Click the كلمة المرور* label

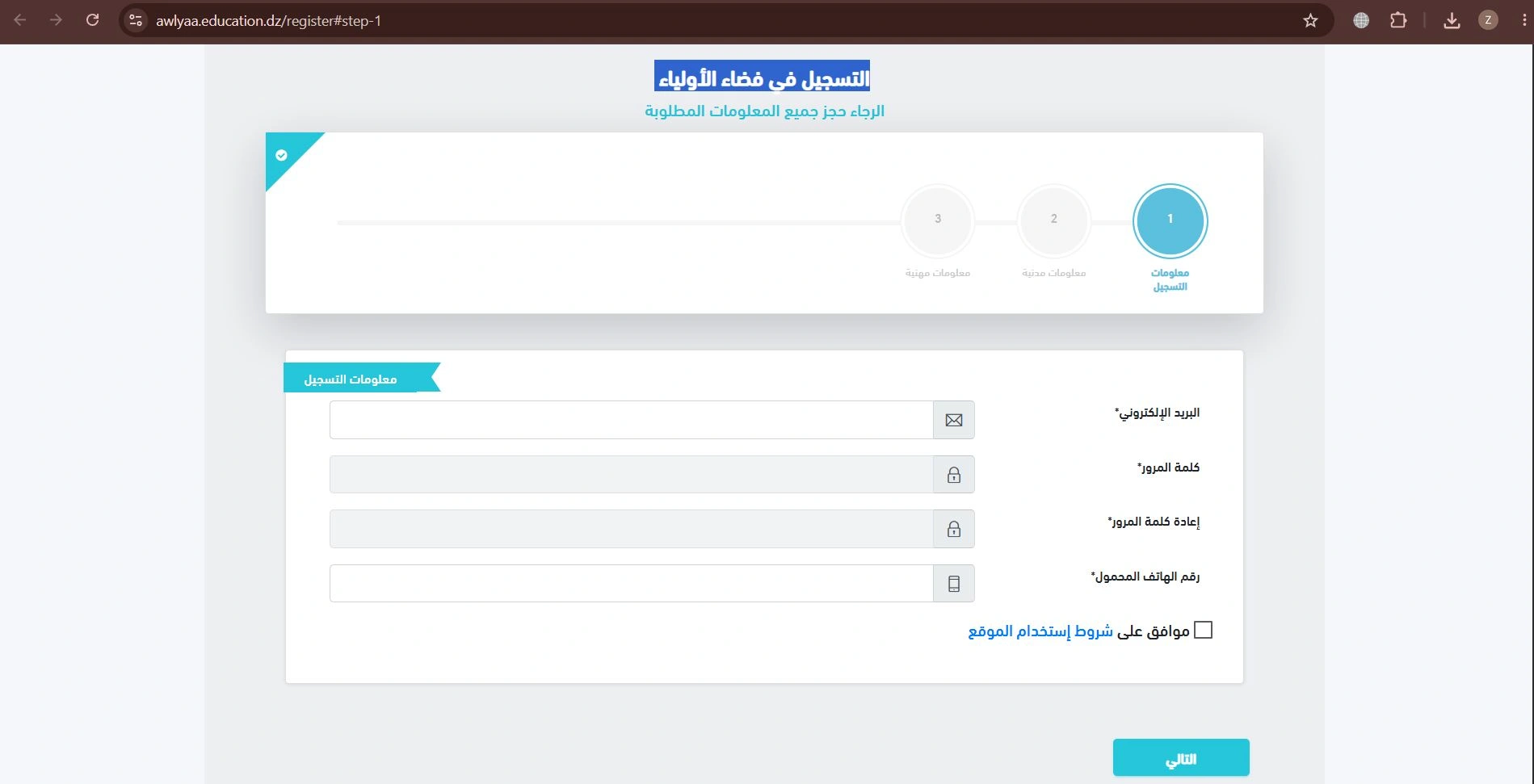point(1169,467)
